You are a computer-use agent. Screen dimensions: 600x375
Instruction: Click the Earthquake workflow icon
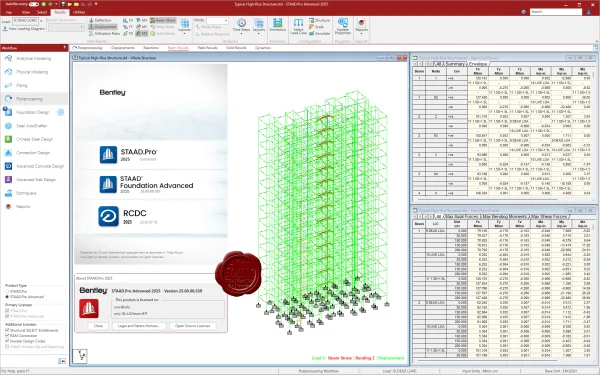coord(8,193)
